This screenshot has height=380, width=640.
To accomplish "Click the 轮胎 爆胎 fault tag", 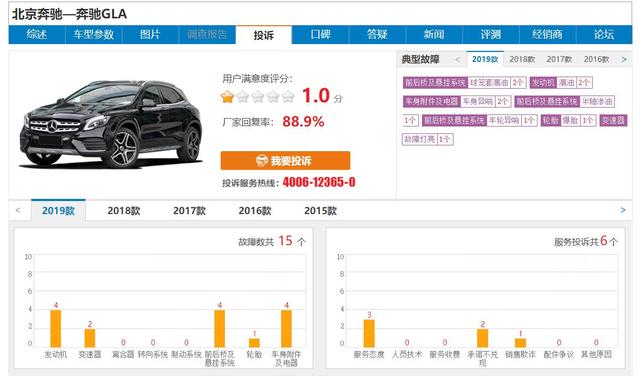I will click(x=569, y=120).
